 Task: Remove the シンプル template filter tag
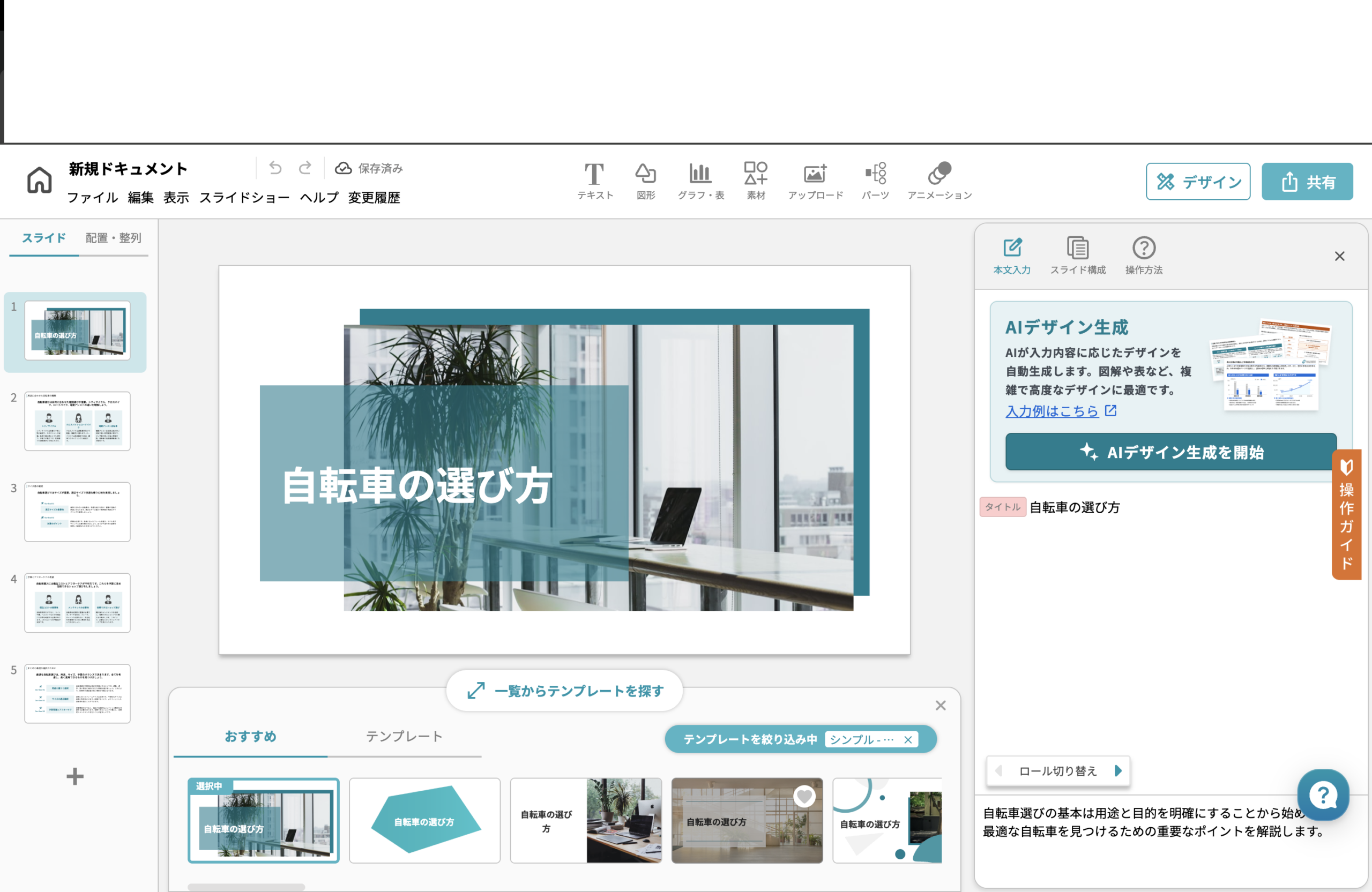[x=908, y=740]
